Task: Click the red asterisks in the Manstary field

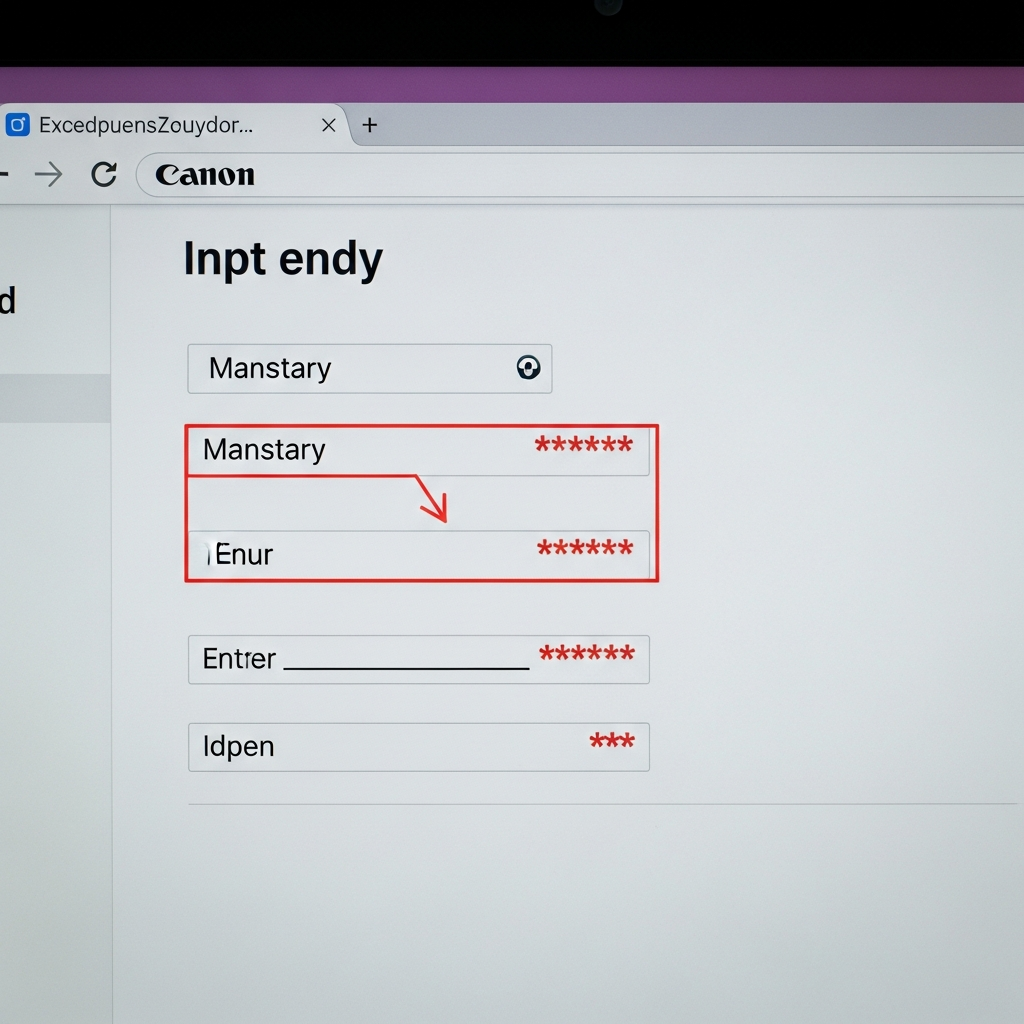Action: click(584, 445)
